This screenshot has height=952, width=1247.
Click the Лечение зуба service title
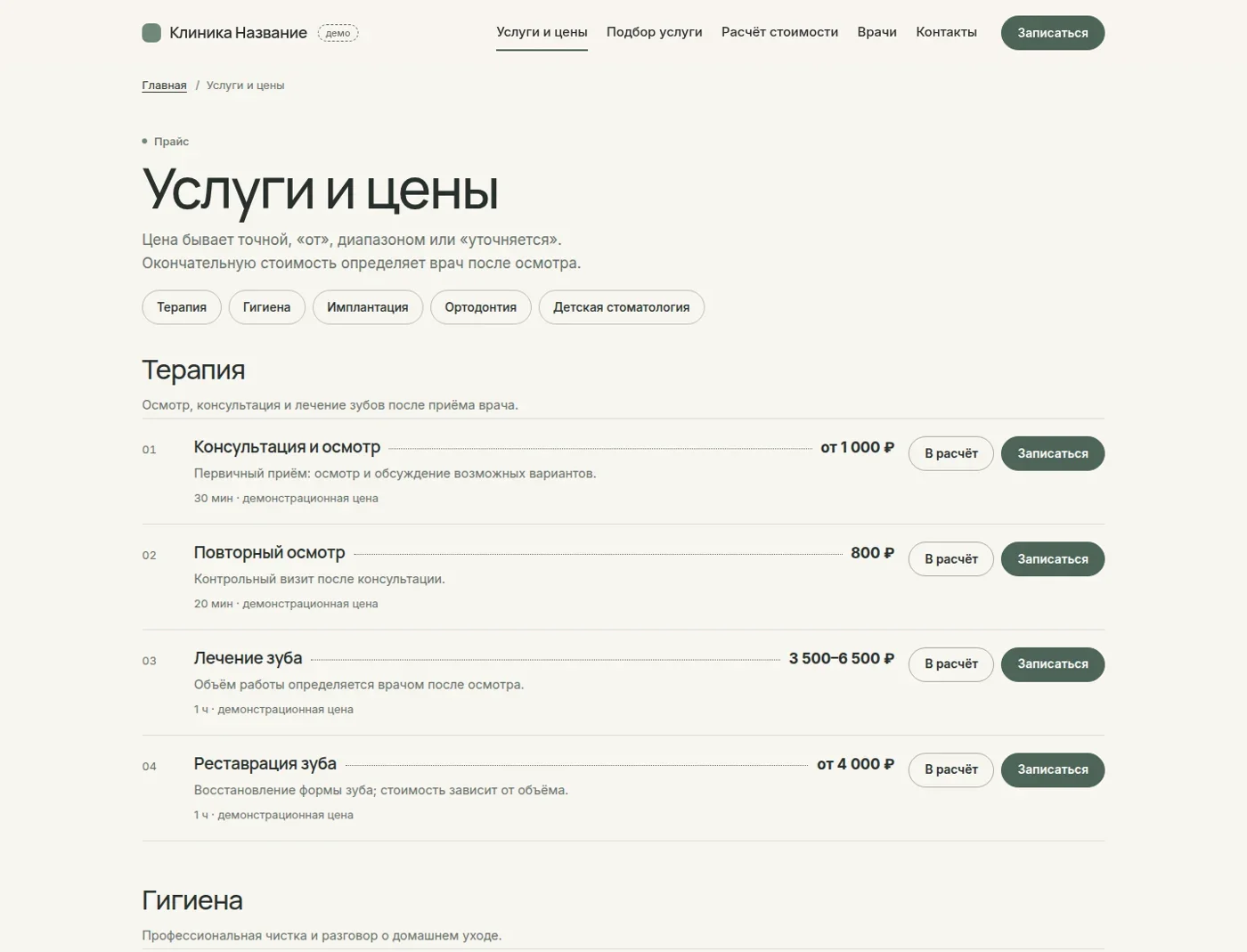click(x=248, y=658)
